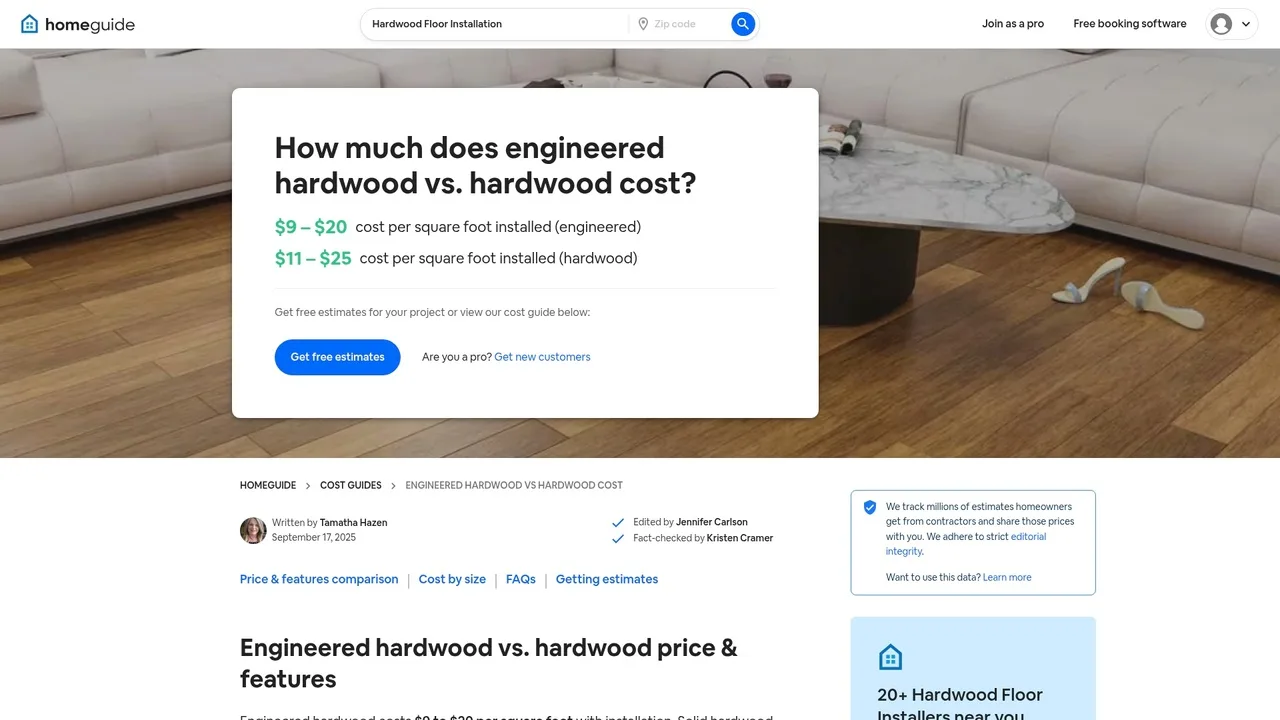This screenshot has height=720, width=1280.
Task: Click the Get free estimates button
Action: 337,357
